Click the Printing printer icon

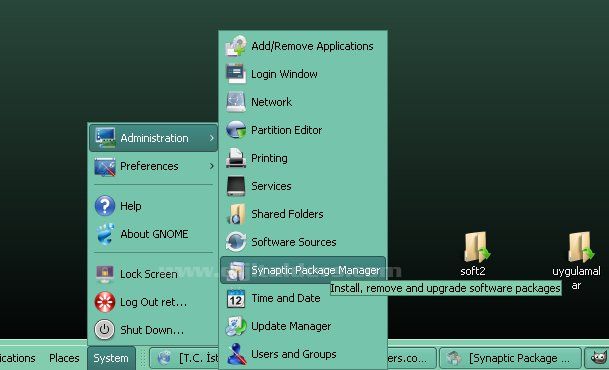(x=236, y=158)
